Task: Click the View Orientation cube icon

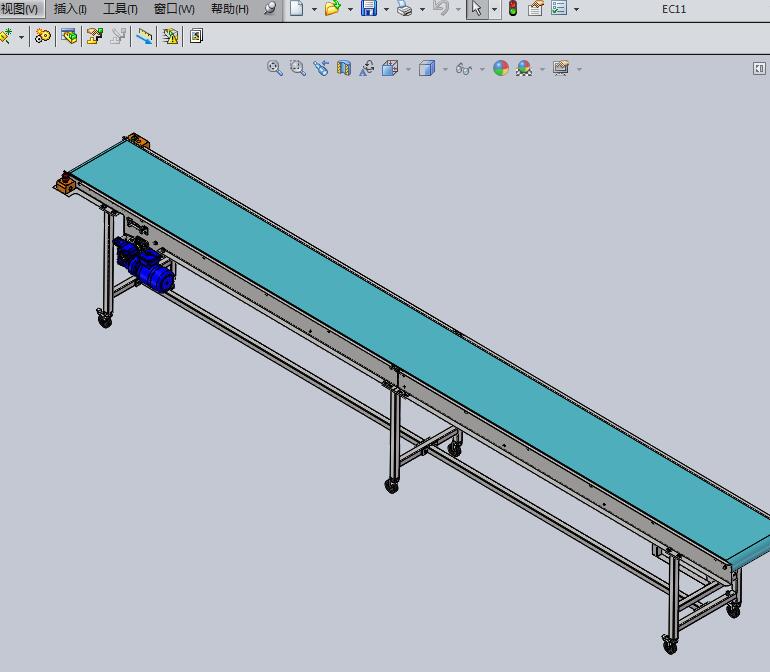Action: (x=390, y=68)
